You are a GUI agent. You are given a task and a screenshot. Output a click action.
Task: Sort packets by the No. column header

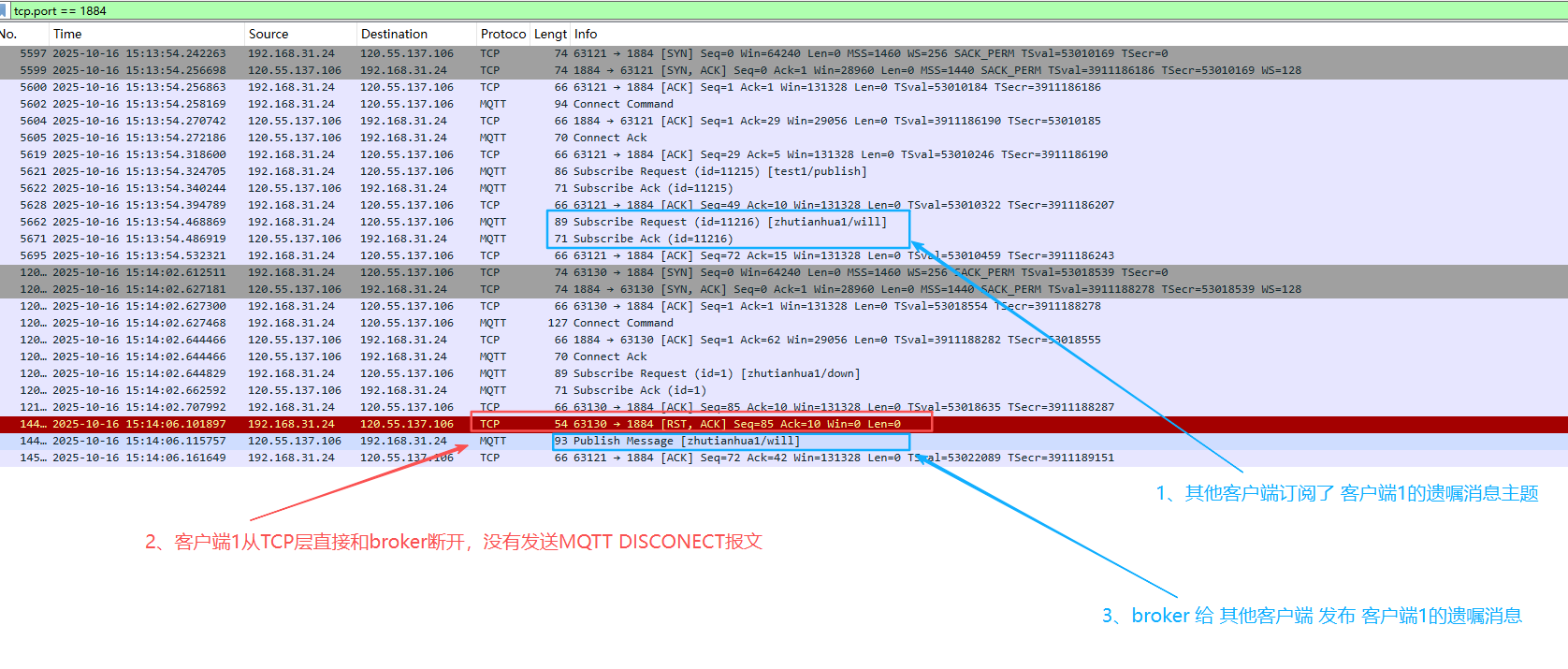point(9,34)
